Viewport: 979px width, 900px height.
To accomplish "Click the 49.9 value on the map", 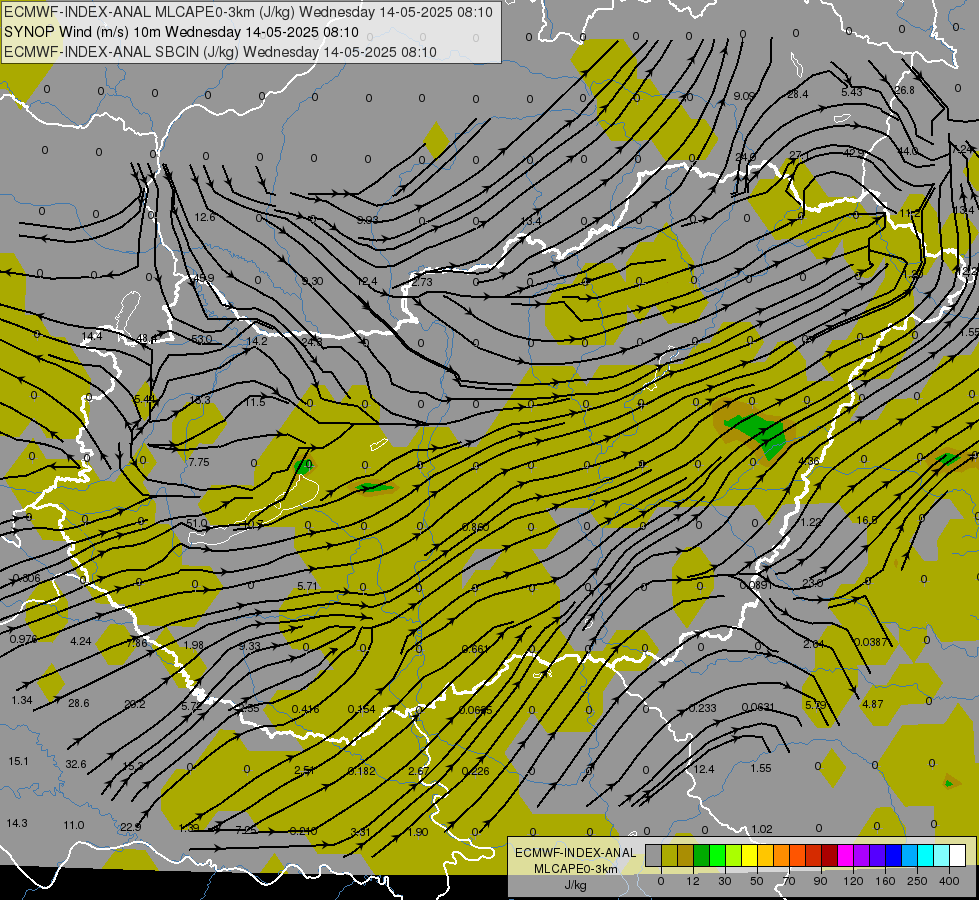I will 204,279.
